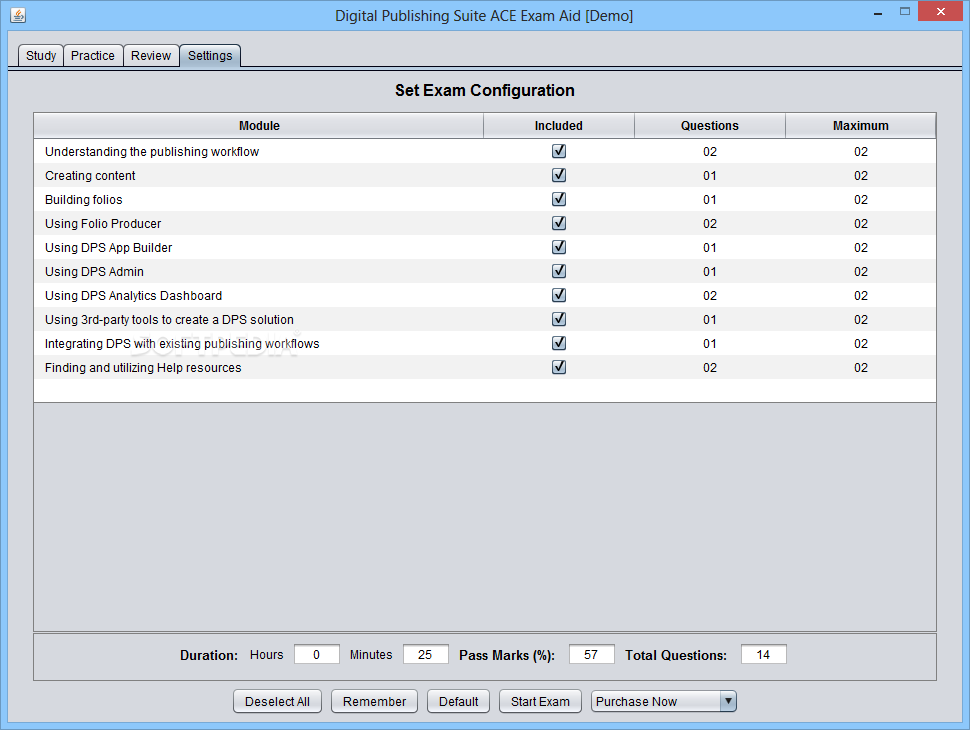Click the Deselect All button
Image resolution: width=970 pixels, height=730 pixels.
(x=277, y=702)
